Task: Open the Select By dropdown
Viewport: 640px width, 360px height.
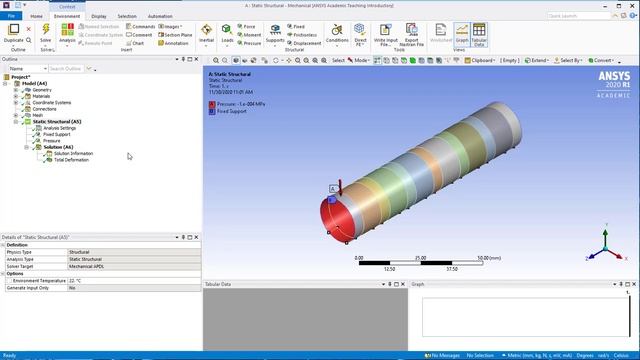Action: pyautogui.click(x=568, y=60)
